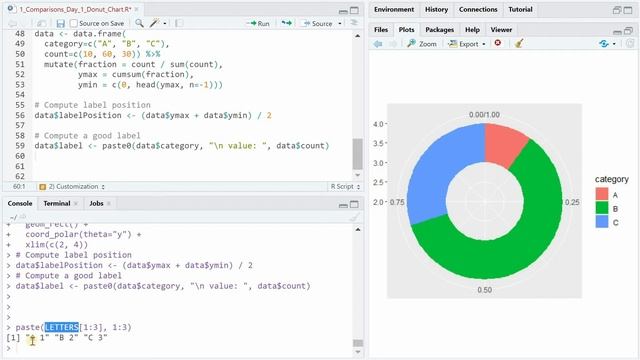
Task: Open the Connections tab
Action: tap(478, 9)
